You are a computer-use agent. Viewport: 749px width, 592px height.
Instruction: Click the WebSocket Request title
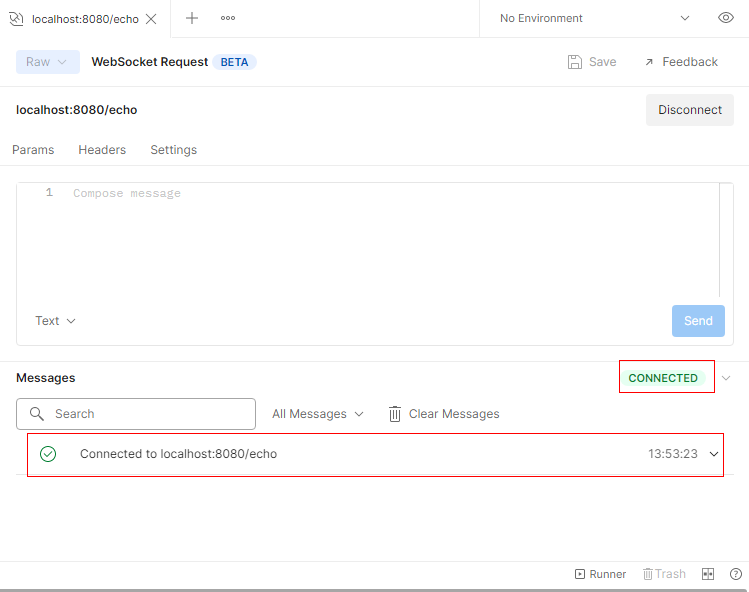(x=150, y=62)
